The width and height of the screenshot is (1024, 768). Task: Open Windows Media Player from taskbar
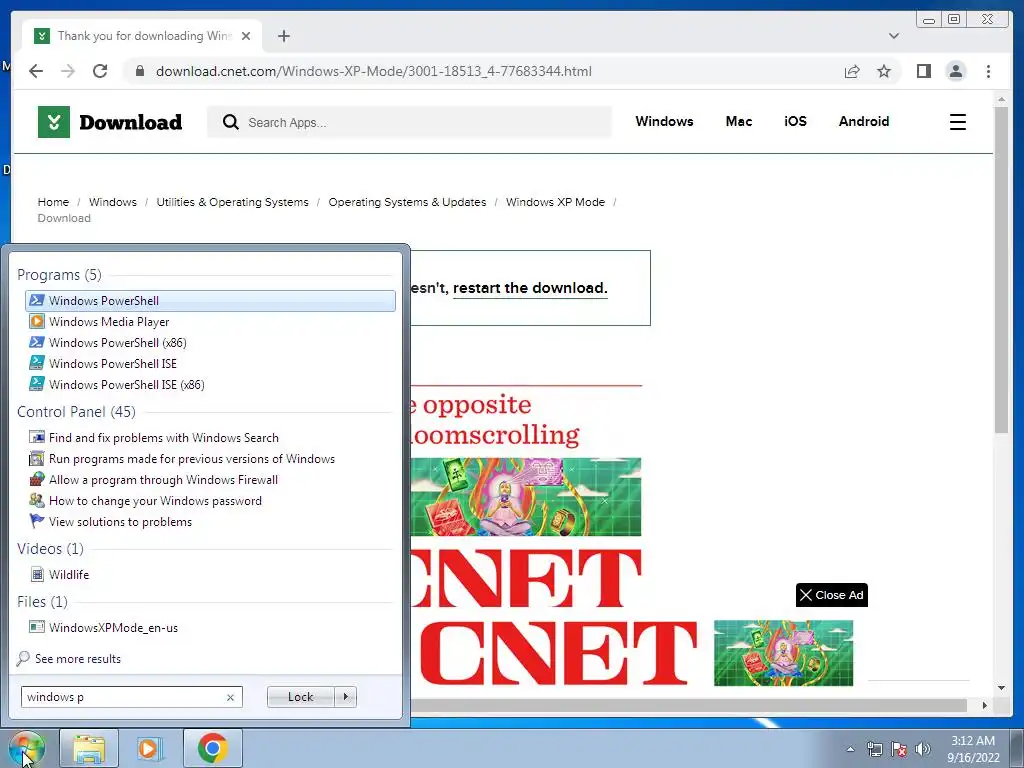click(150, 748)
